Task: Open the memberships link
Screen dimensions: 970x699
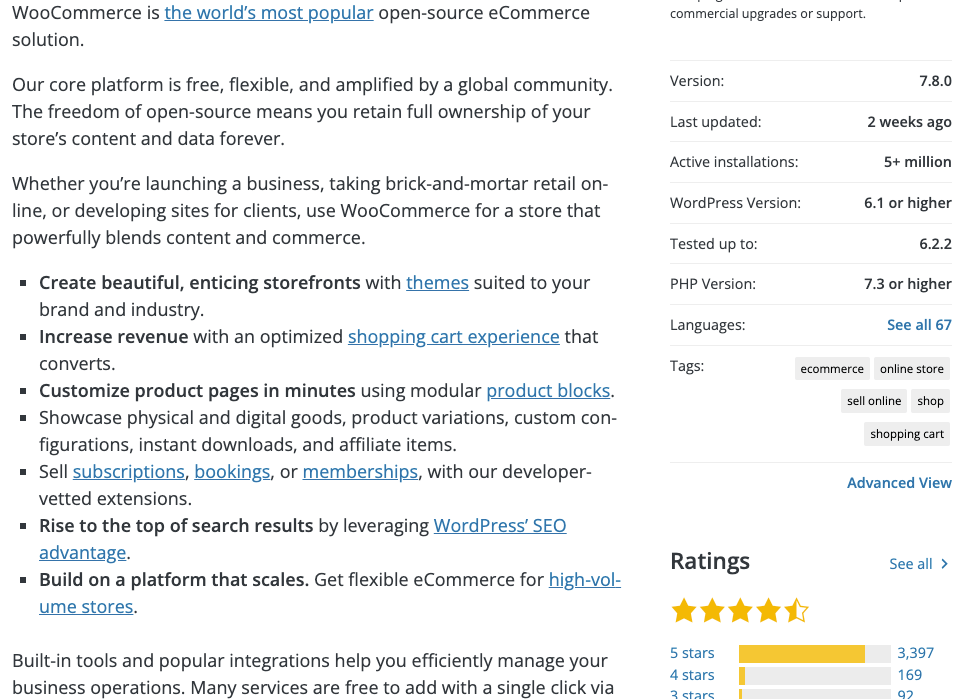Action: [x=360, y=471]
